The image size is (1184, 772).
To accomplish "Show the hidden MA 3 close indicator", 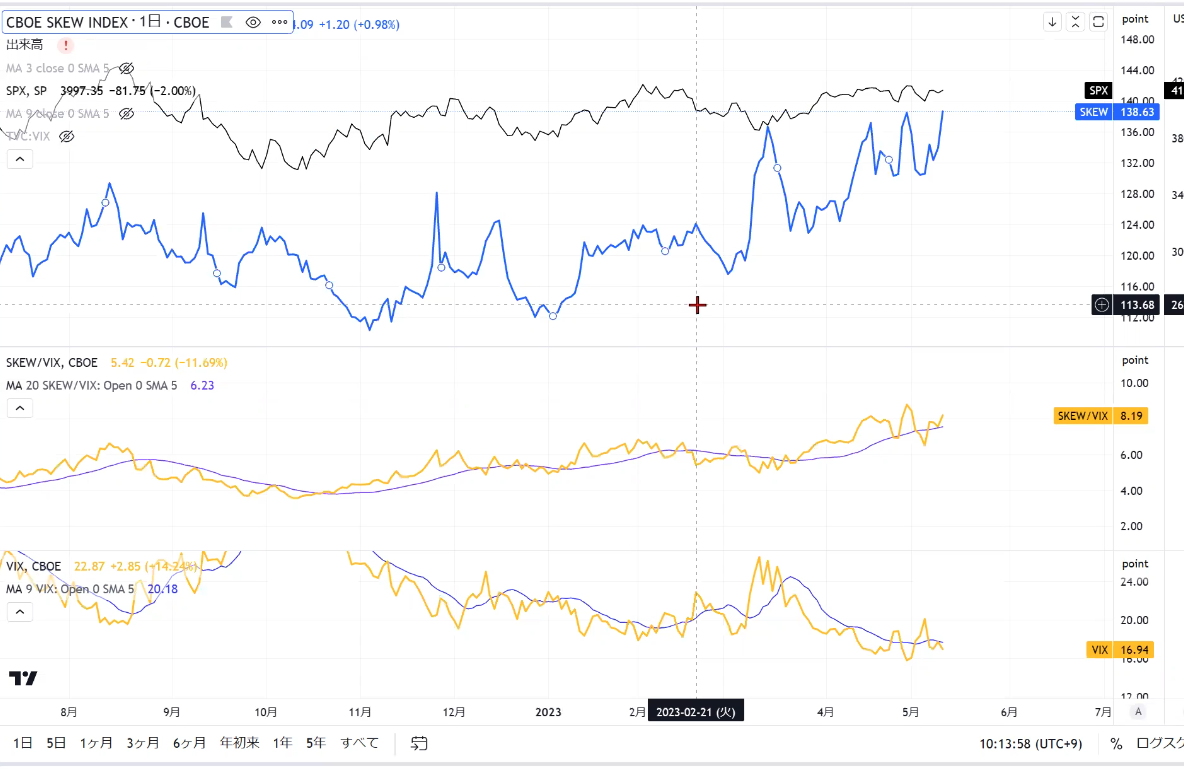I will point(127,68).
